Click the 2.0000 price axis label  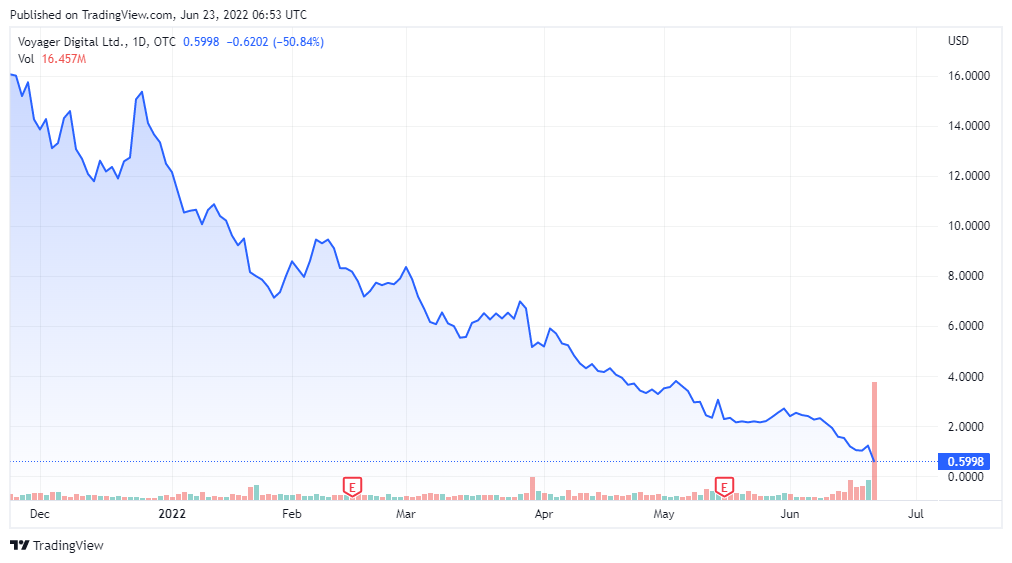tap(968, 426)
